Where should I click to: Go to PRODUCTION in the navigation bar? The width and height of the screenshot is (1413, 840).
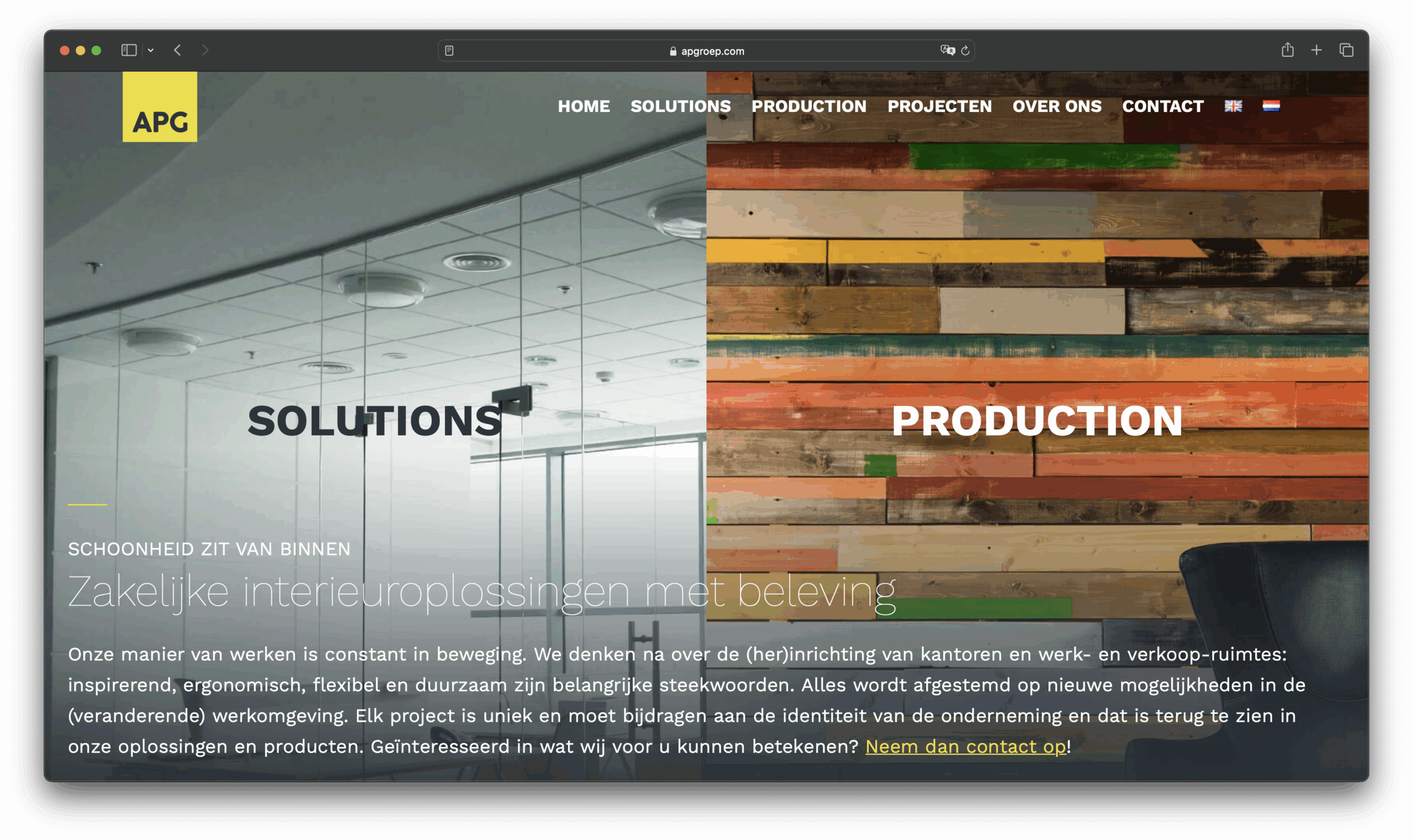click(x=809, y=107)
